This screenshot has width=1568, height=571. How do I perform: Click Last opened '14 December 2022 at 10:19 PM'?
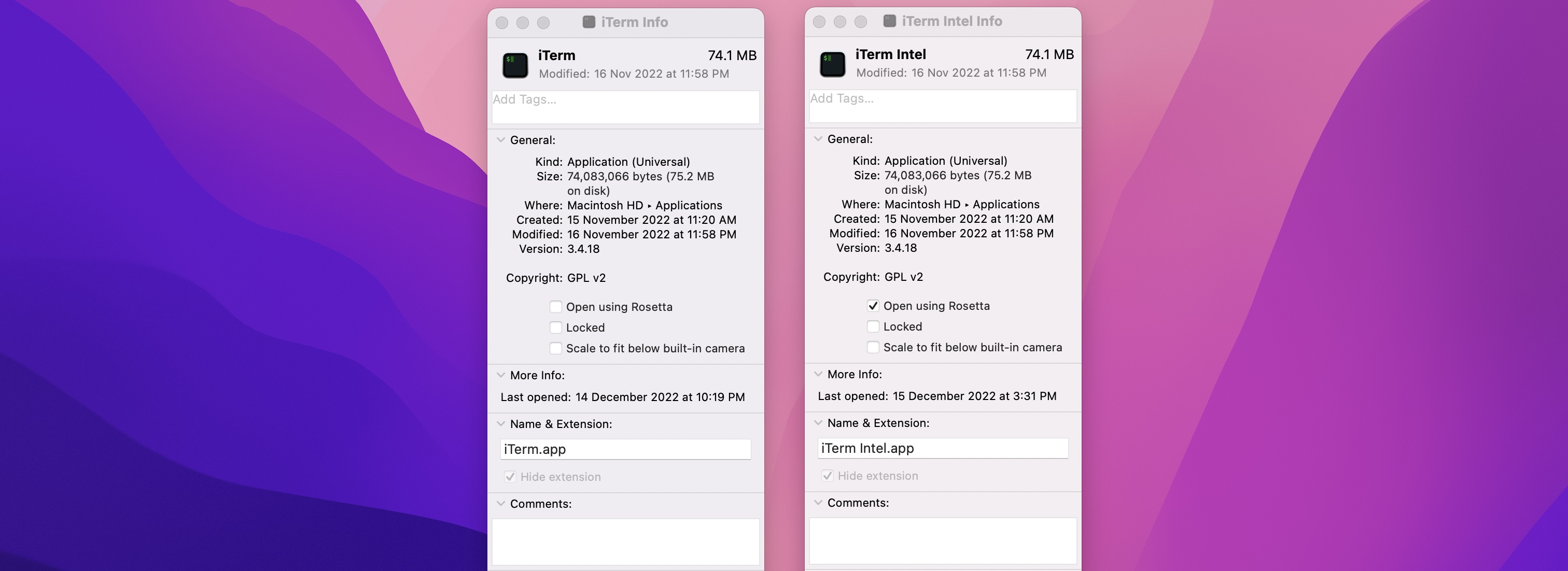point(660,397)
